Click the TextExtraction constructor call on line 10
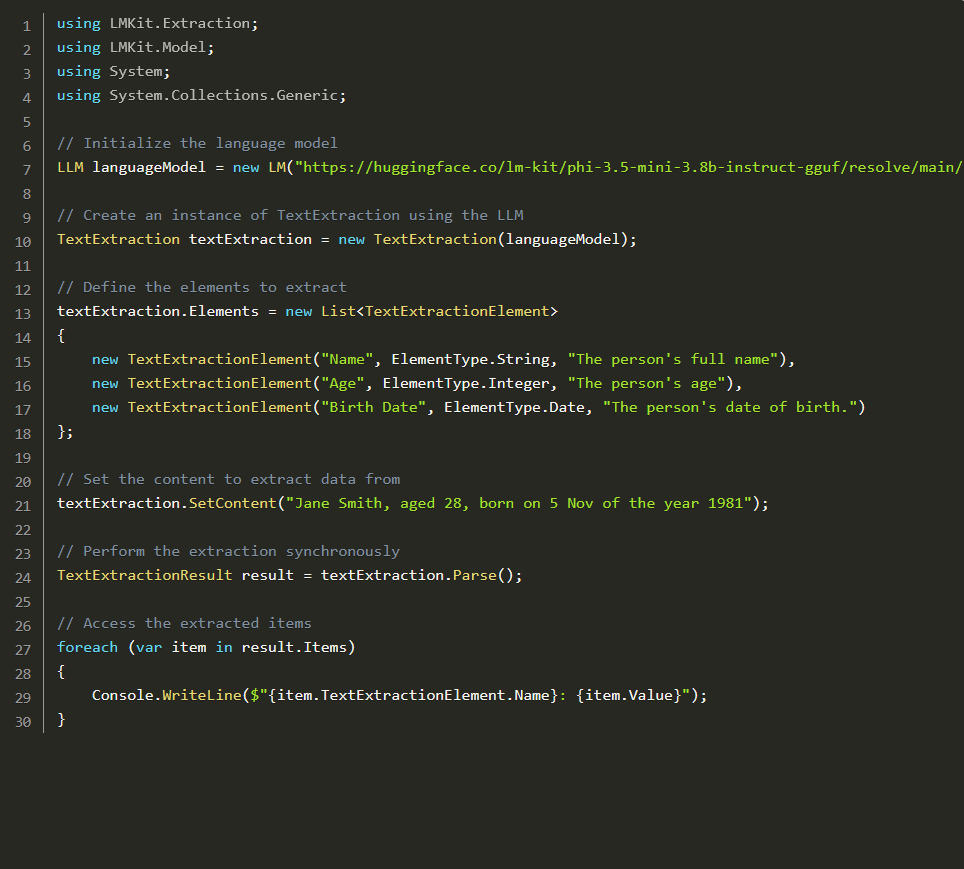This screenshot has width=964, height=869. 435,239
